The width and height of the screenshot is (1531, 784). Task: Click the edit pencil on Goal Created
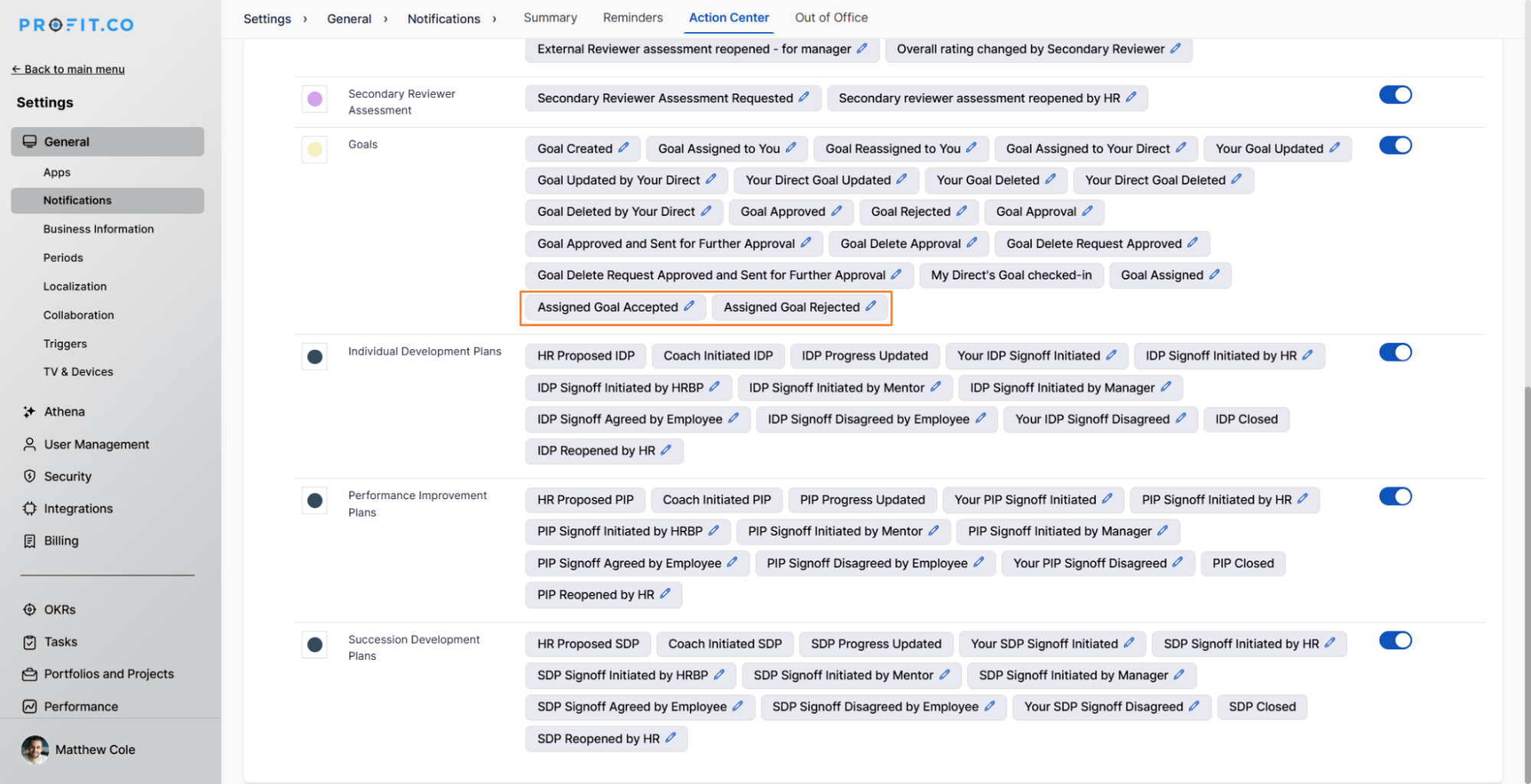[x=623, y=148]
